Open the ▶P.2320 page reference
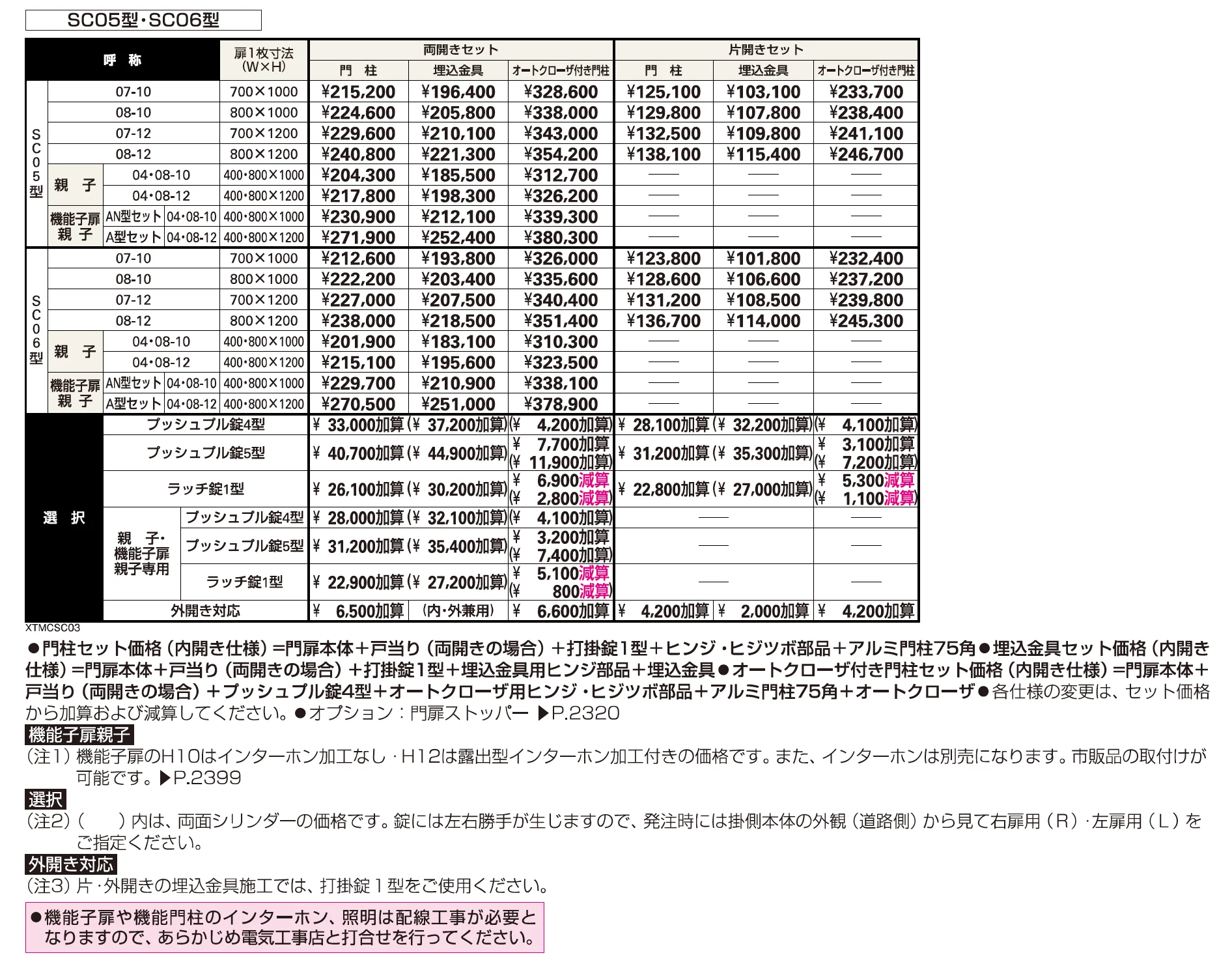The width and height of the screenshot is (1232, 964). 578,713
